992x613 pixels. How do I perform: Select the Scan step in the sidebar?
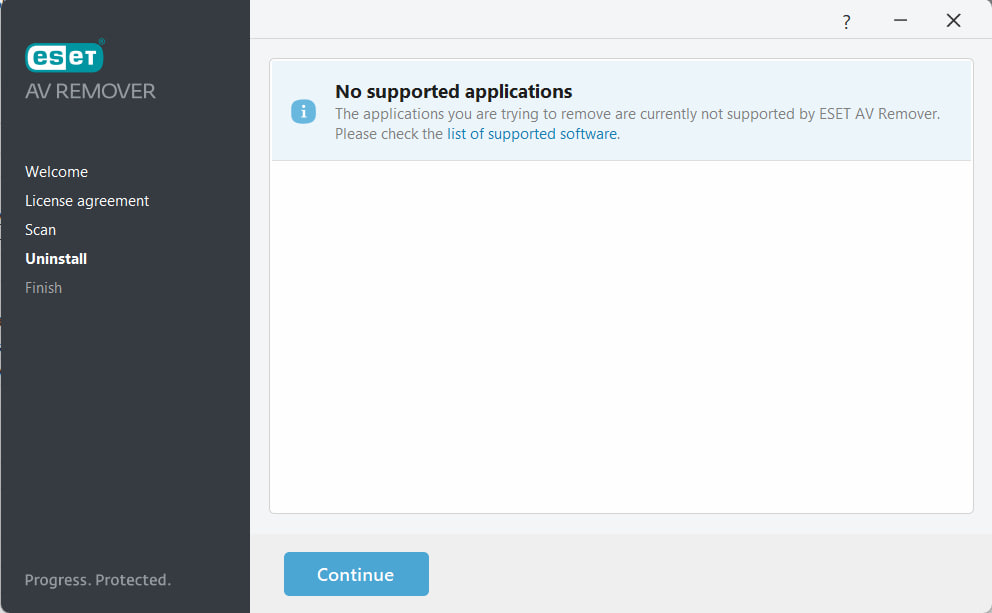point(40,230)
